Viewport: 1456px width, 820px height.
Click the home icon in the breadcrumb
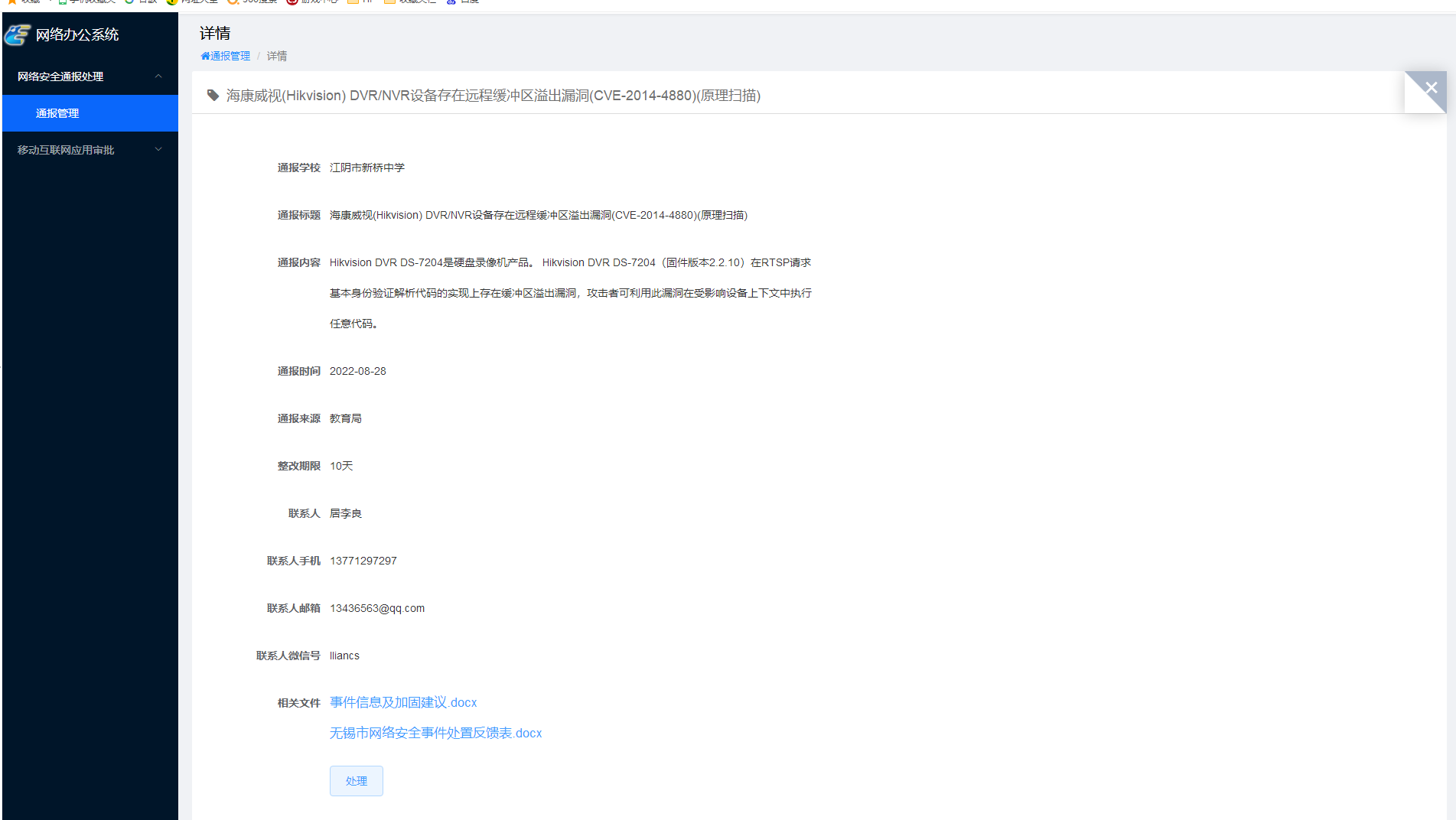pyautogui.click(x=205, y=56)
